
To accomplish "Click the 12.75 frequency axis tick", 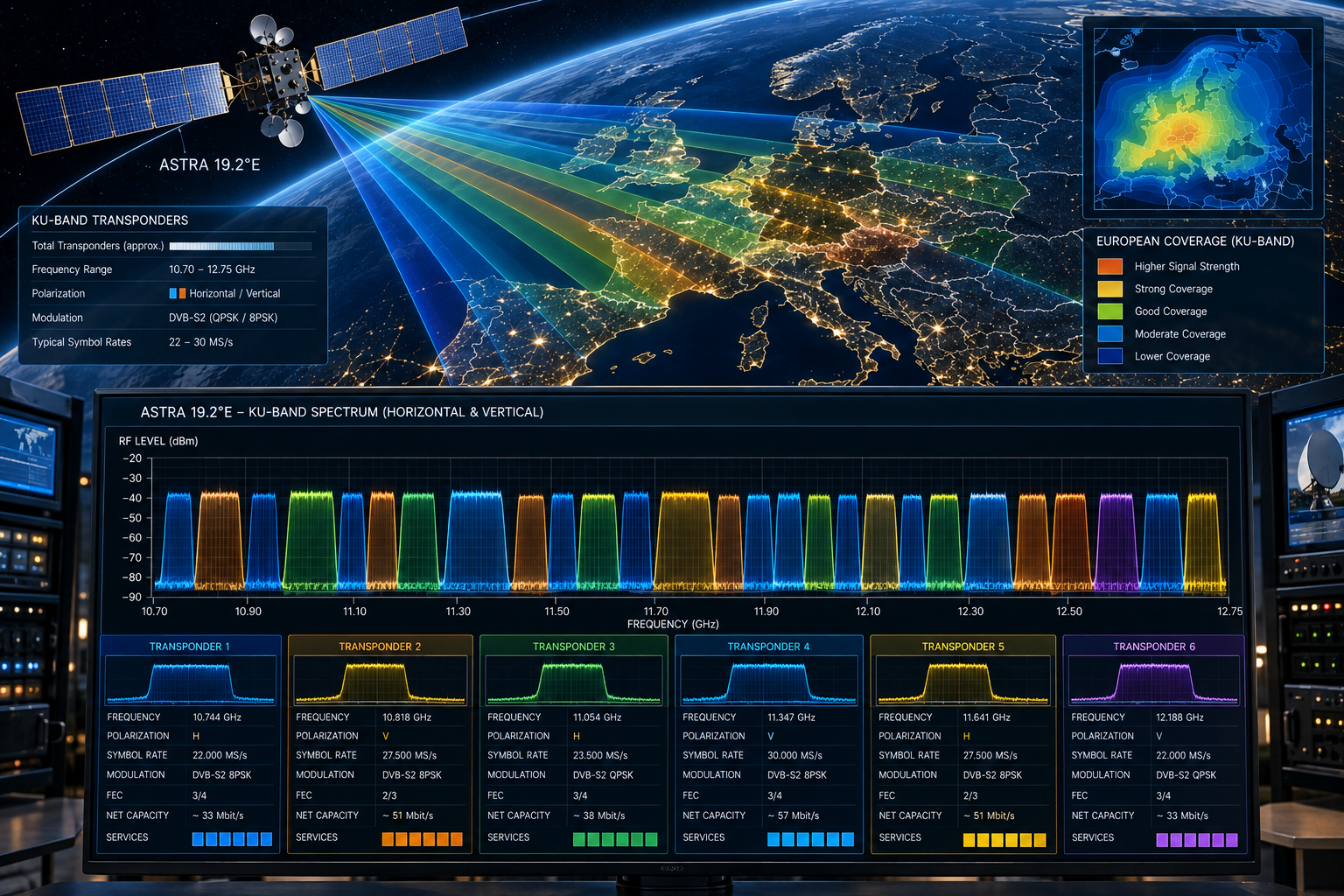I will point(1229,612).
